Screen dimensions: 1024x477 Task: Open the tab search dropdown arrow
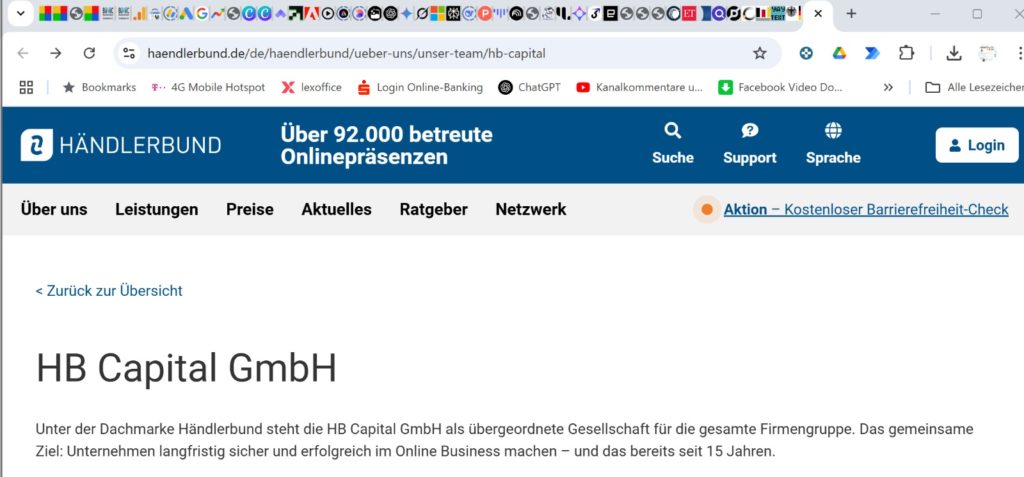(20, 14)
